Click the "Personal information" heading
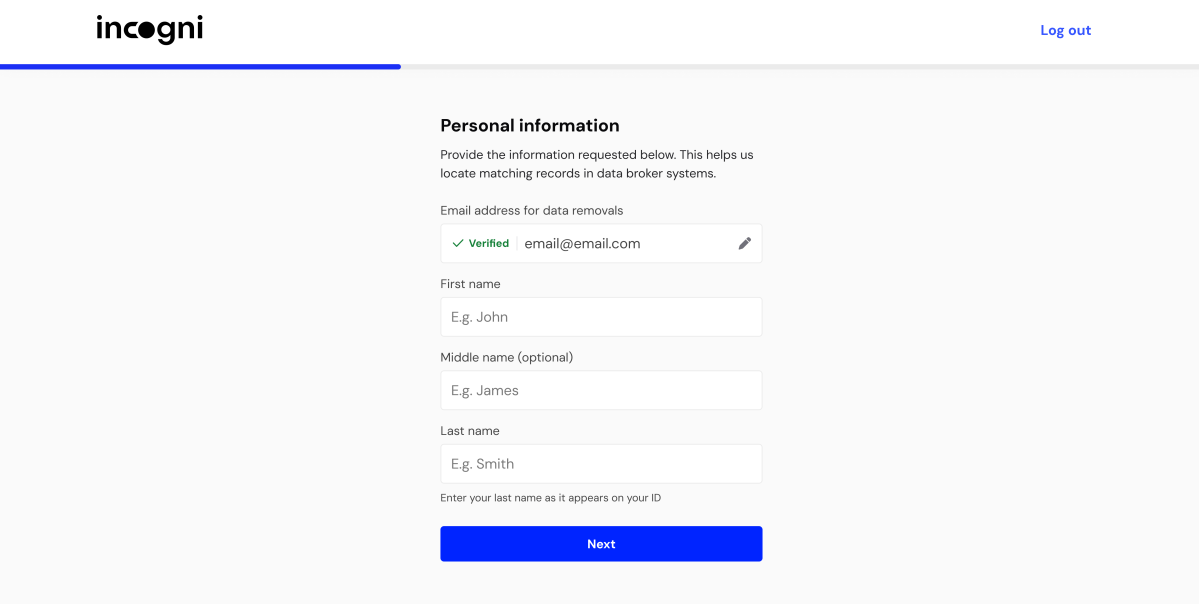Image resolution: width=1199 pixels, height=604 pixels. pos(530,125)
